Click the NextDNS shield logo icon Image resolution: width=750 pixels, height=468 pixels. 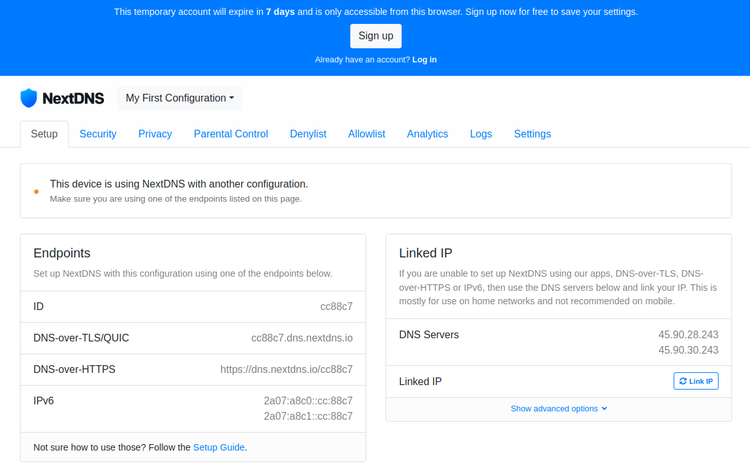[29, 98]
